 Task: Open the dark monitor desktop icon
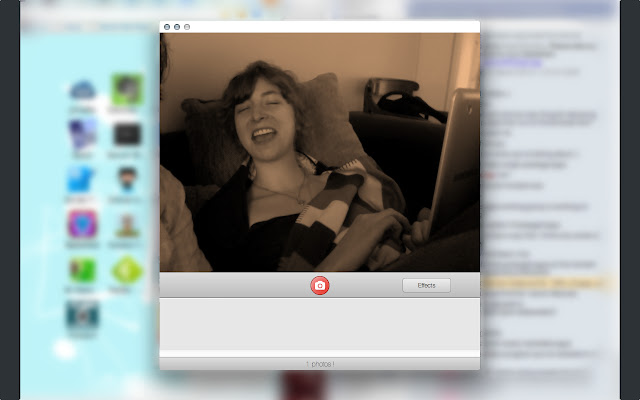pos(126,134)
